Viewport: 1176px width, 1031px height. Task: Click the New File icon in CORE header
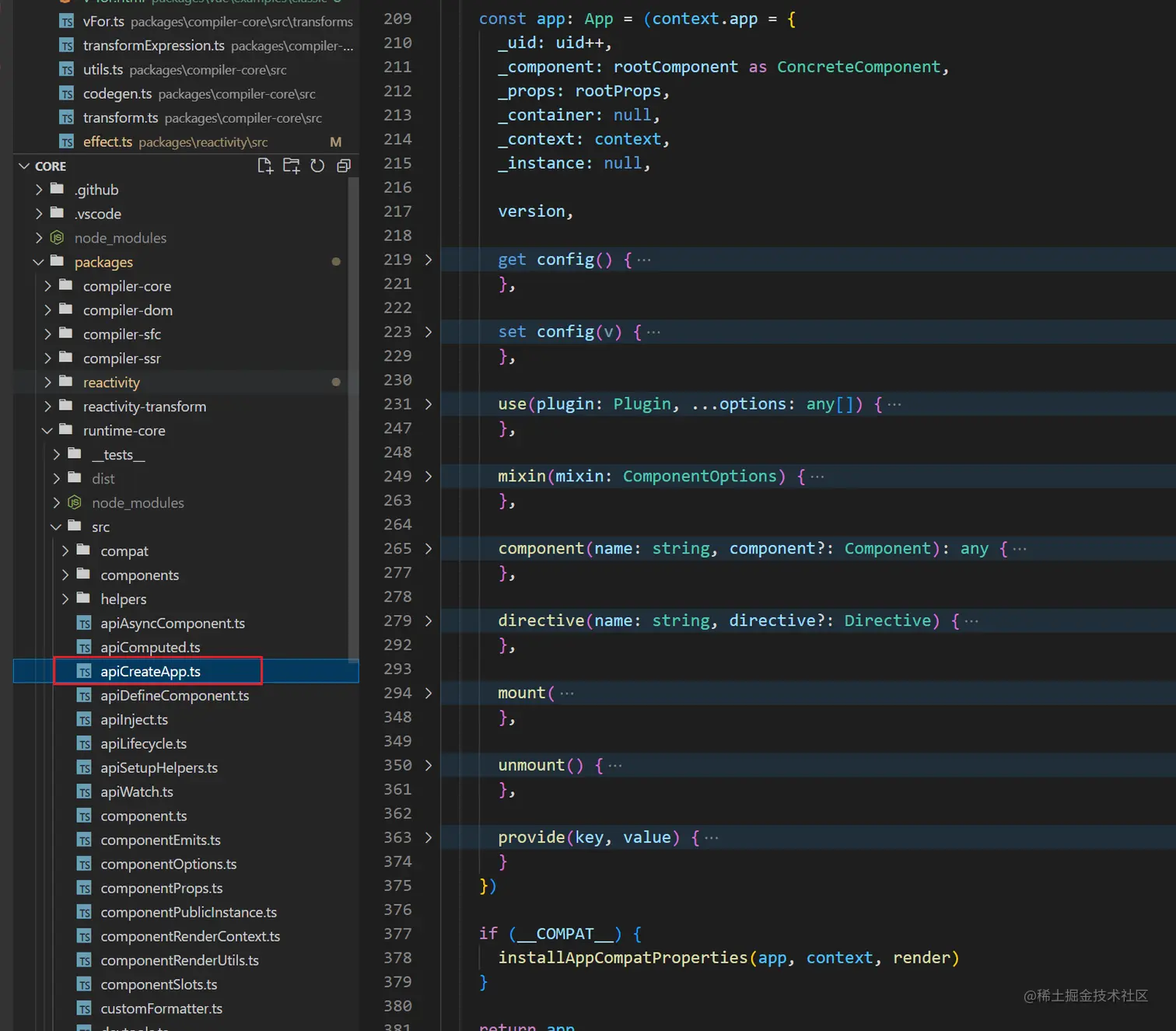point(265,166)
